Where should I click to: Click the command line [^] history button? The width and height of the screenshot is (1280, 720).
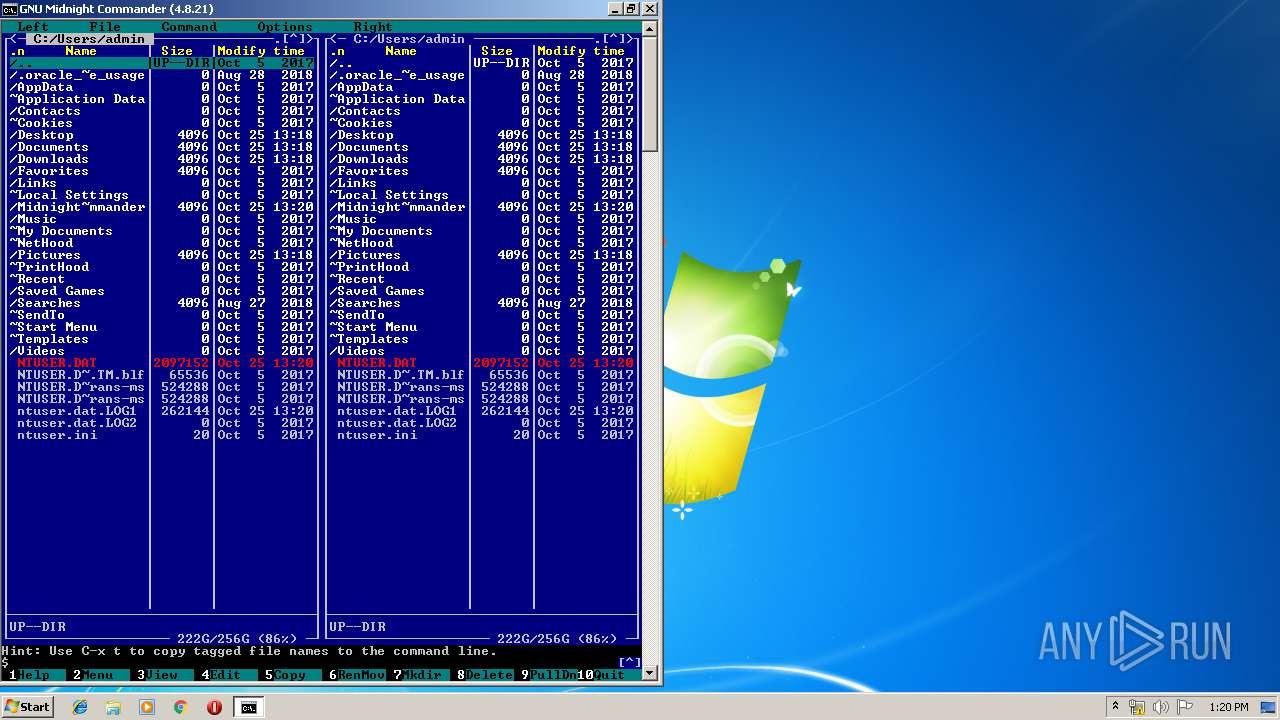[x=629, y=663]
